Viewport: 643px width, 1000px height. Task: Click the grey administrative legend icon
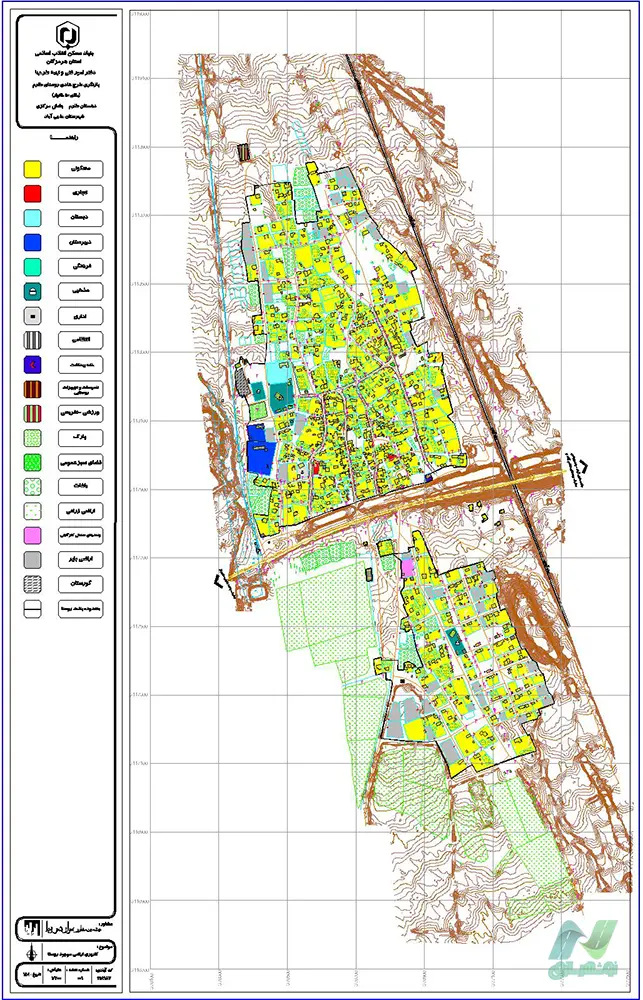tap(33, 316)
